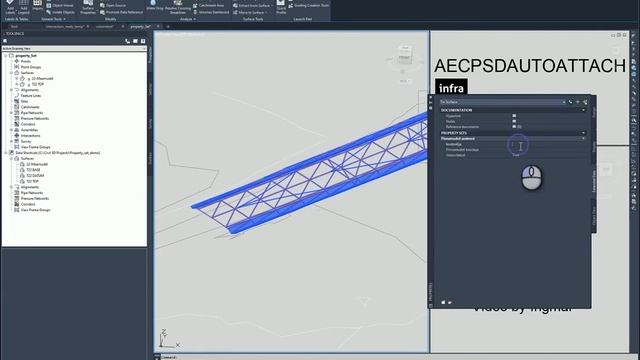Expand the Assemblies node in Prospector
The width and height of the screenshot is (640, 360).
point(11,130)
